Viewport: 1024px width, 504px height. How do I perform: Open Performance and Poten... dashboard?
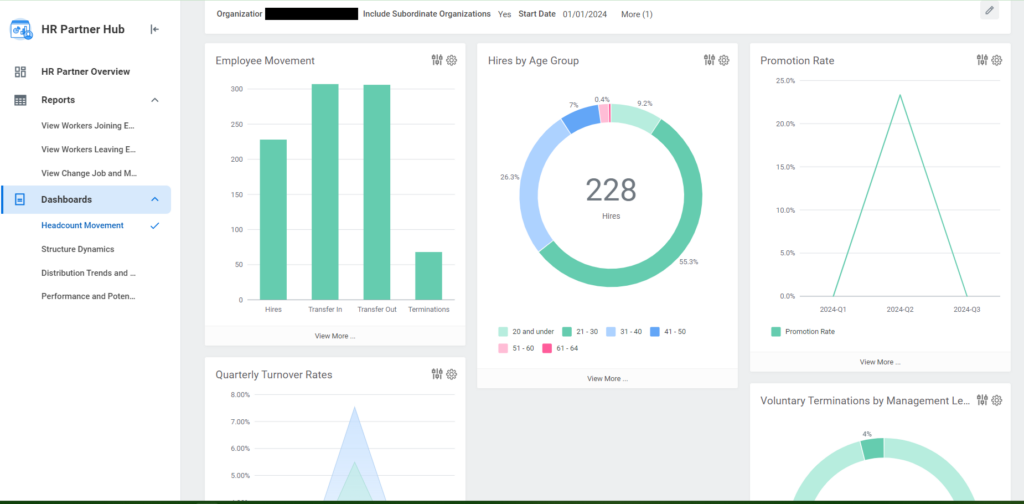tap(88, 296)
